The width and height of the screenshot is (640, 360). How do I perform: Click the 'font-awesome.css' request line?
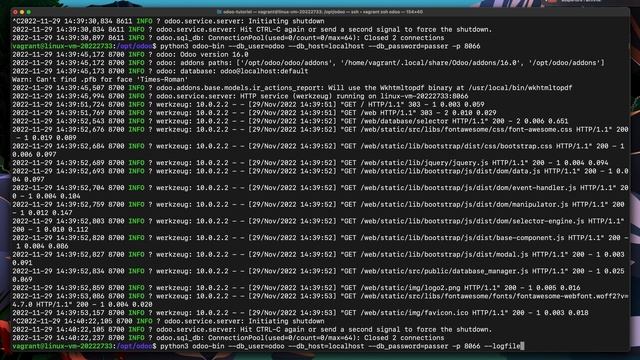click(320, 133)
